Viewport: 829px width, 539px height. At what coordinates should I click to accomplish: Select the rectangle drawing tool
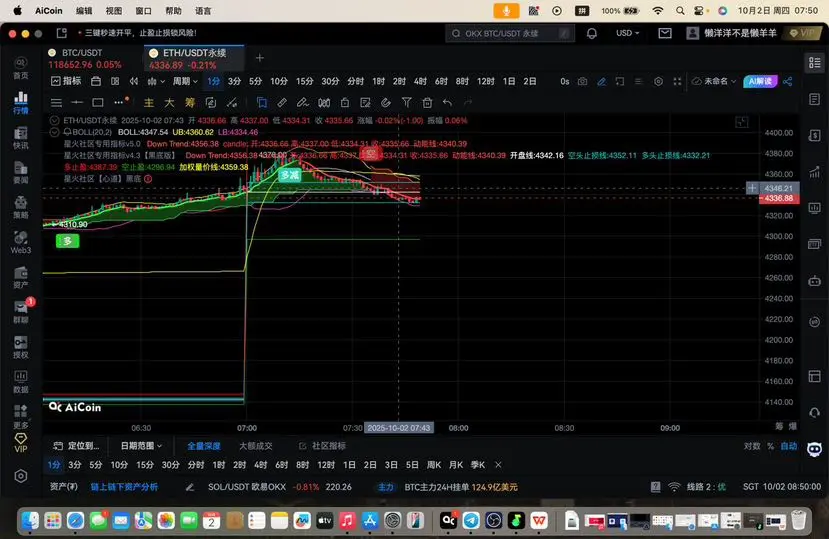pos(98,103)
